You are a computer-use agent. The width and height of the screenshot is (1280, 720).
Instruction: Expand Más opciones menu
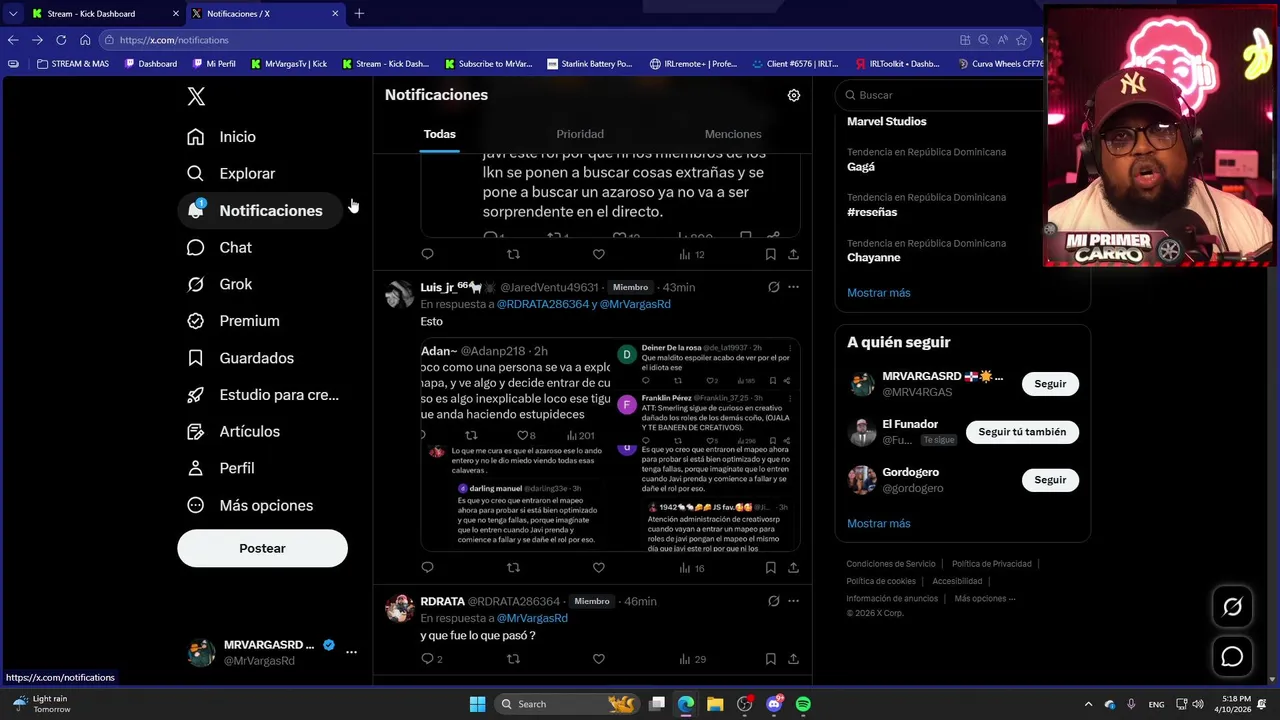tap(251, 506)
